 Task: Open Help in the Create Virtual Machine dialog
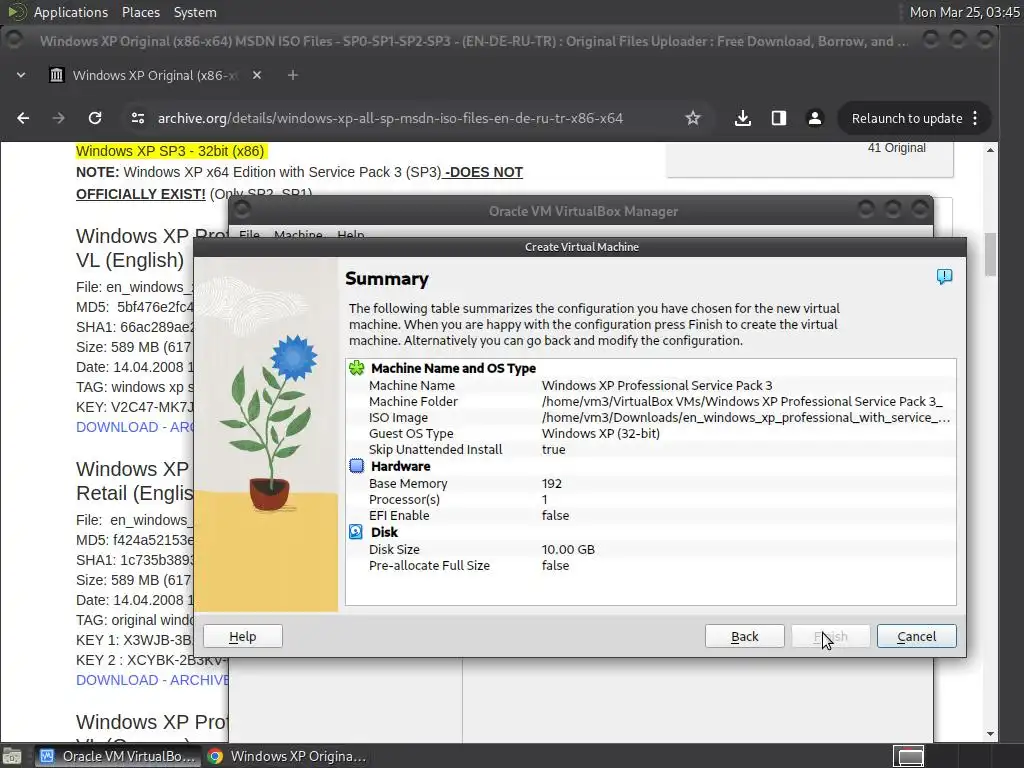pyautogui.click(x=242, y=636)
